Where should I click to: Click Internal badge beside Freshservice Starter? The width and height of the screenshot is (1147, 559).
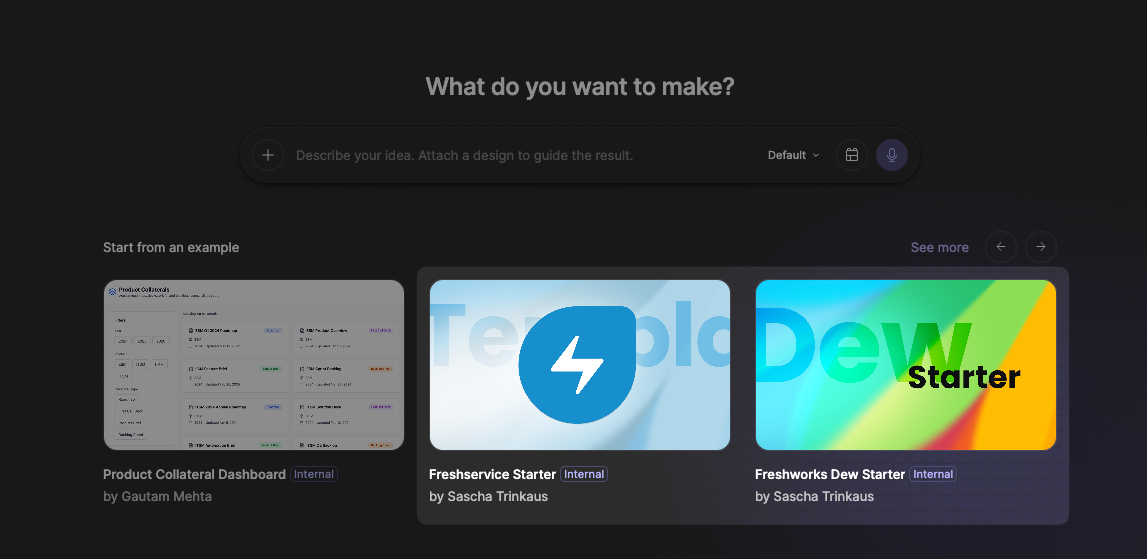[584, 474]
